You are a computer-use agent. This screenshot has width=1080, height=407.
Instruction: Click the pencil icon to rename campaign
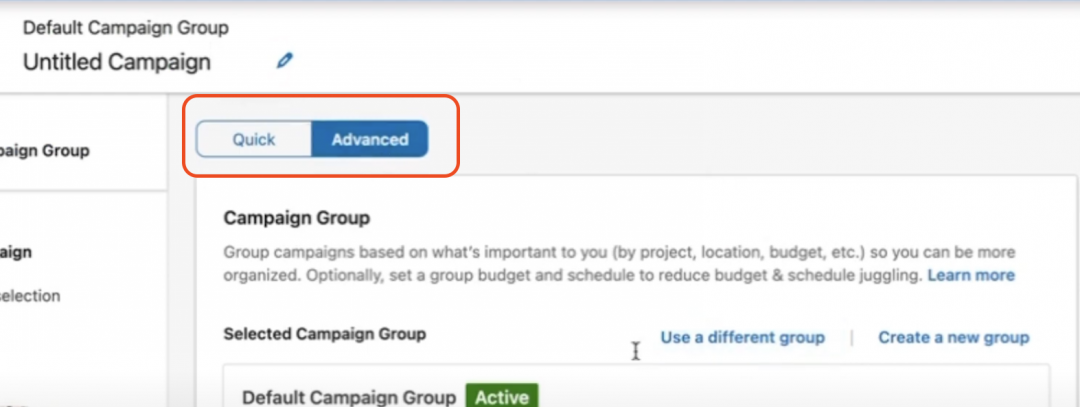pos(284,61)
